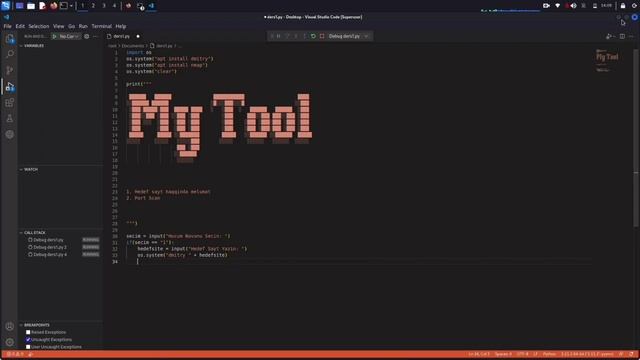
Task: Switch to workspace 3 in top panel
Action: (104, 6)
